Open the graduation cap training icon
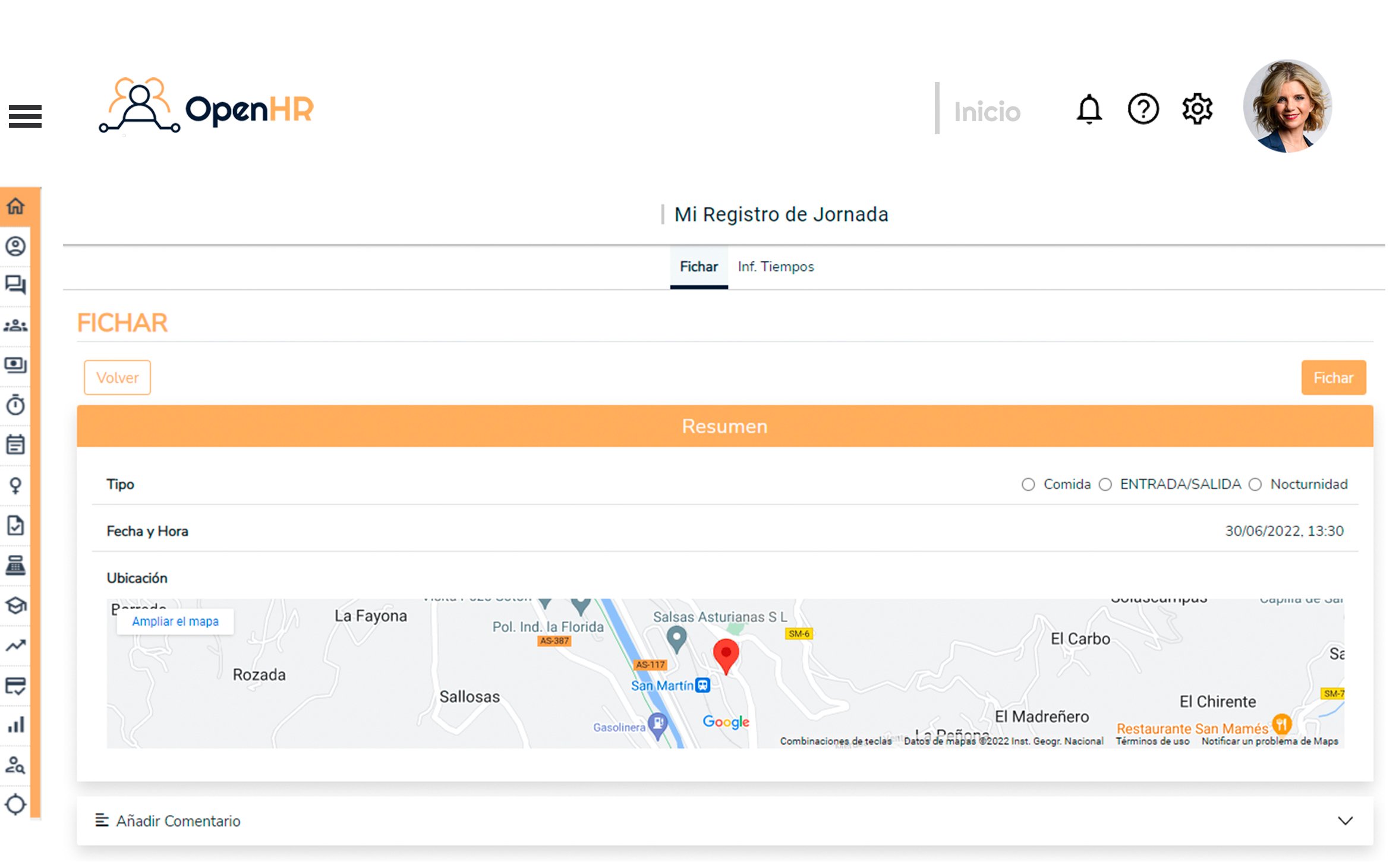This screenshot has width=1399, height=868. tap(15, 605)
